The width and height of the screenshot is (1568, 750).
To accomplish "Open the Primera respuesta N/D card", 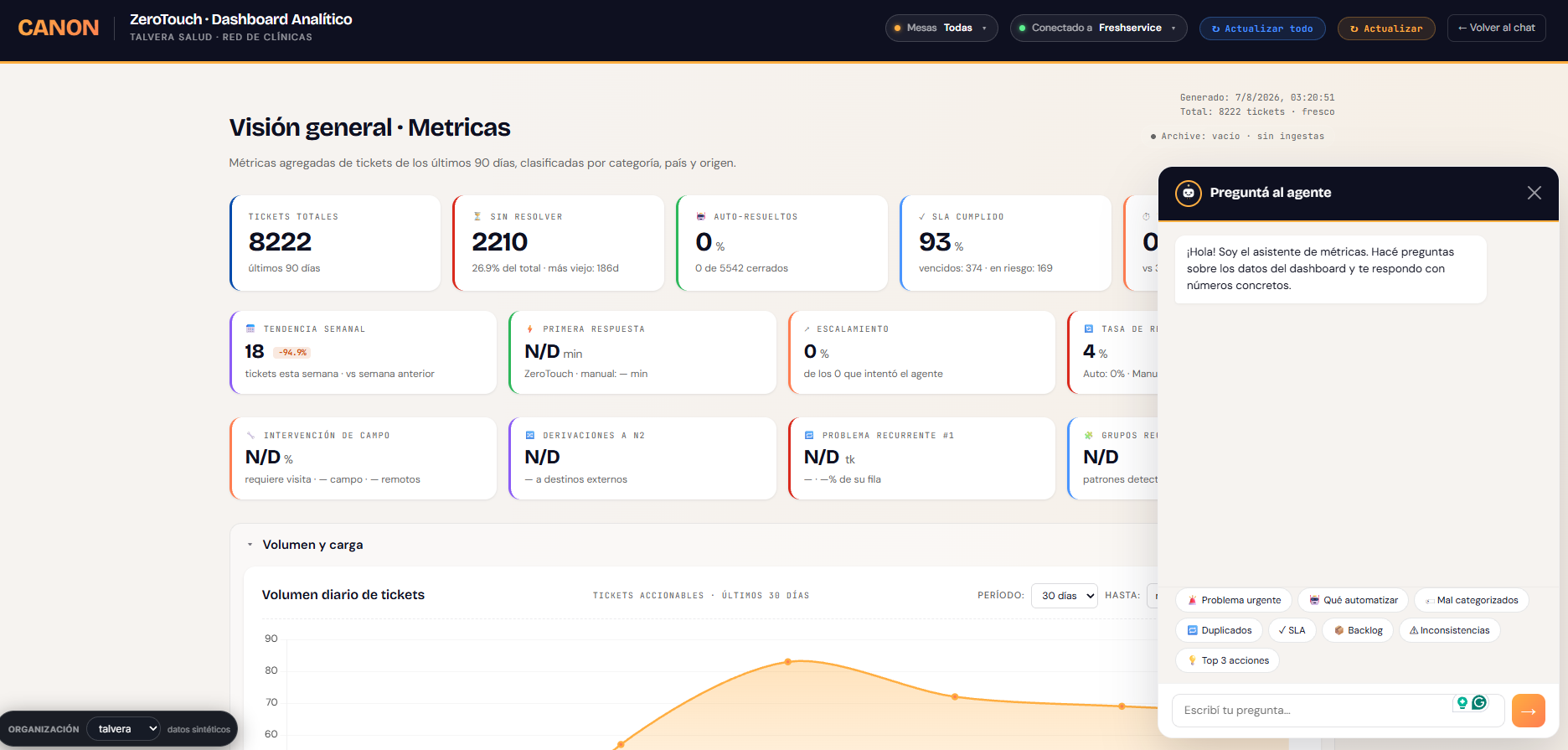I will (642, 352).
